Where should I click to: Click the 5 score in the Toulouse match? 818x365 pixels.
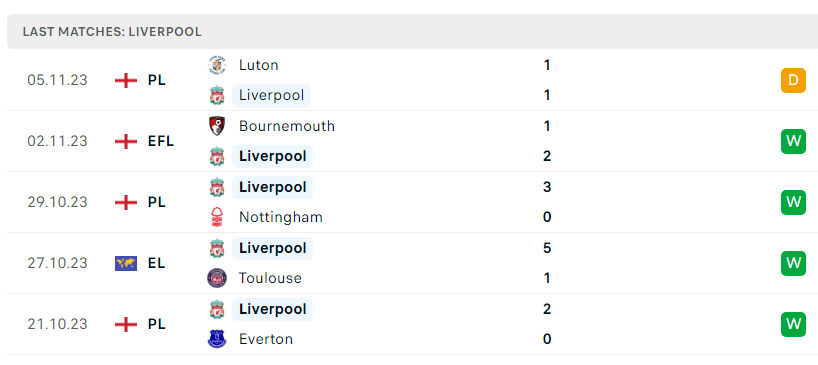(547, 248)
